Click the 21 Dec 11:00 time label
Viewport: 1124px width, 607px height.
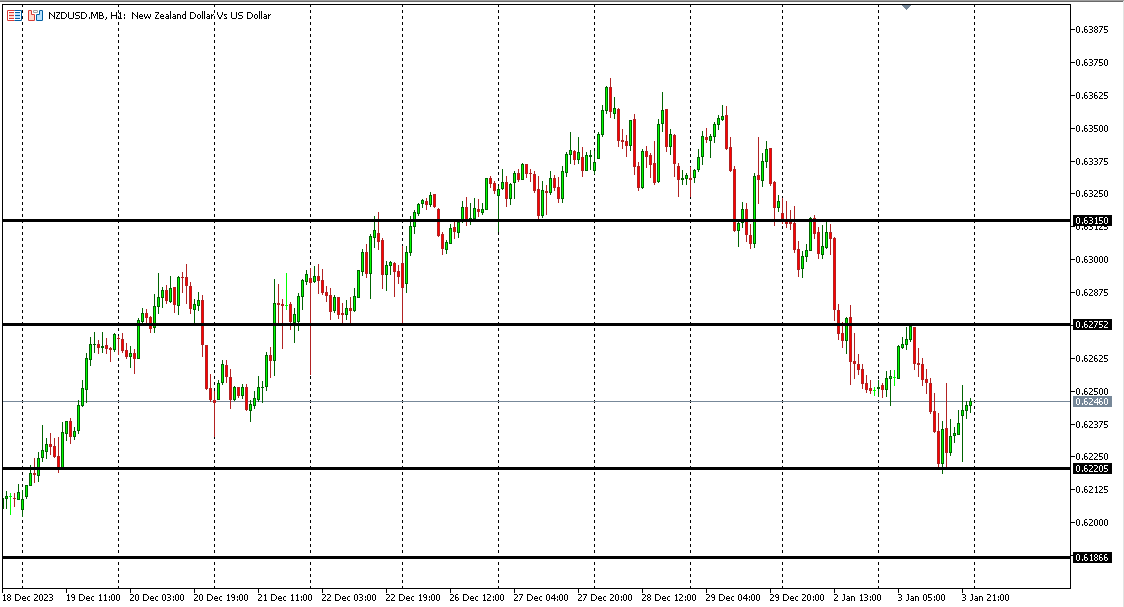[285, 598]
